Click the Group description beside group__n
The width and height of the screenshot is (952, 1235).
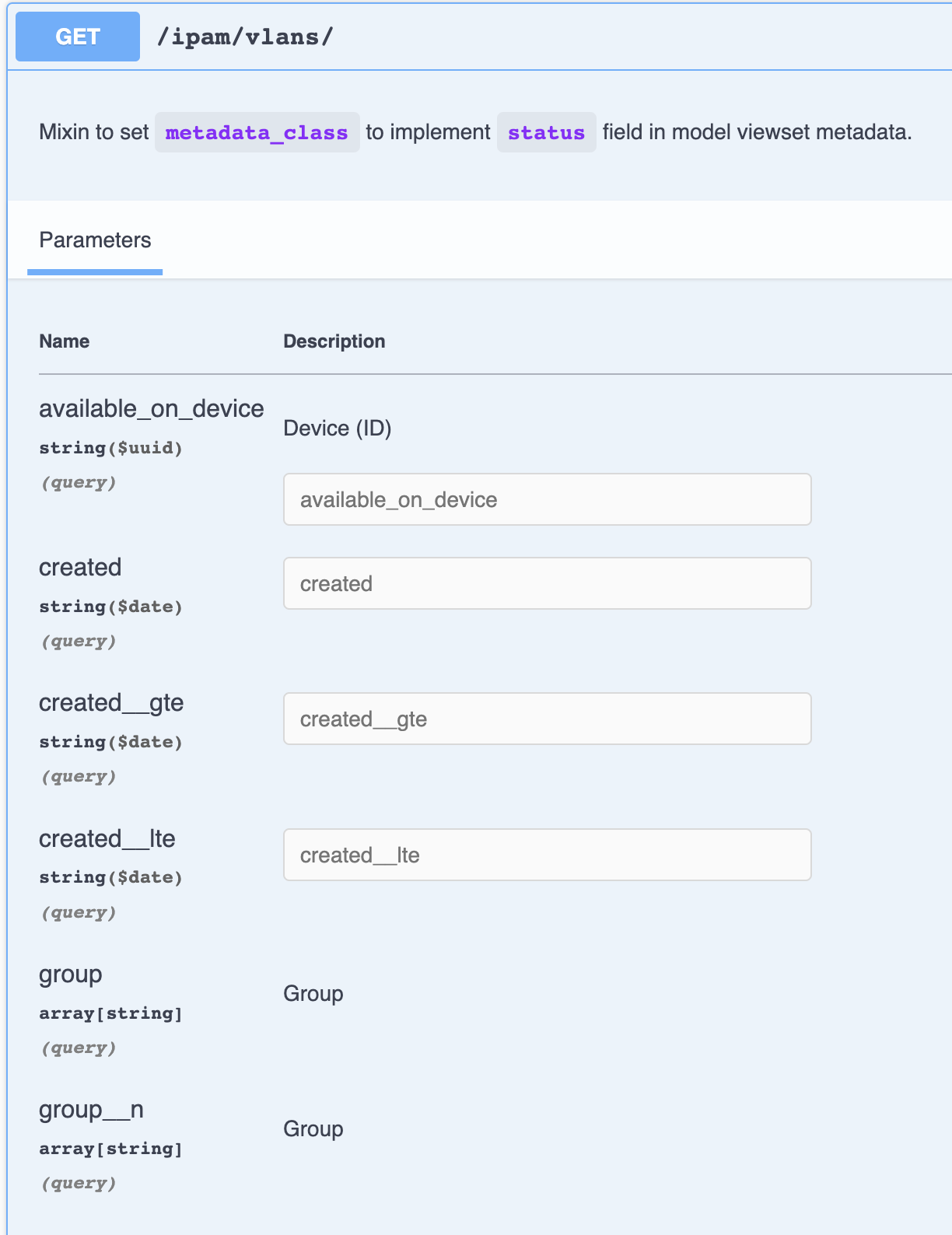(313, 1129)
